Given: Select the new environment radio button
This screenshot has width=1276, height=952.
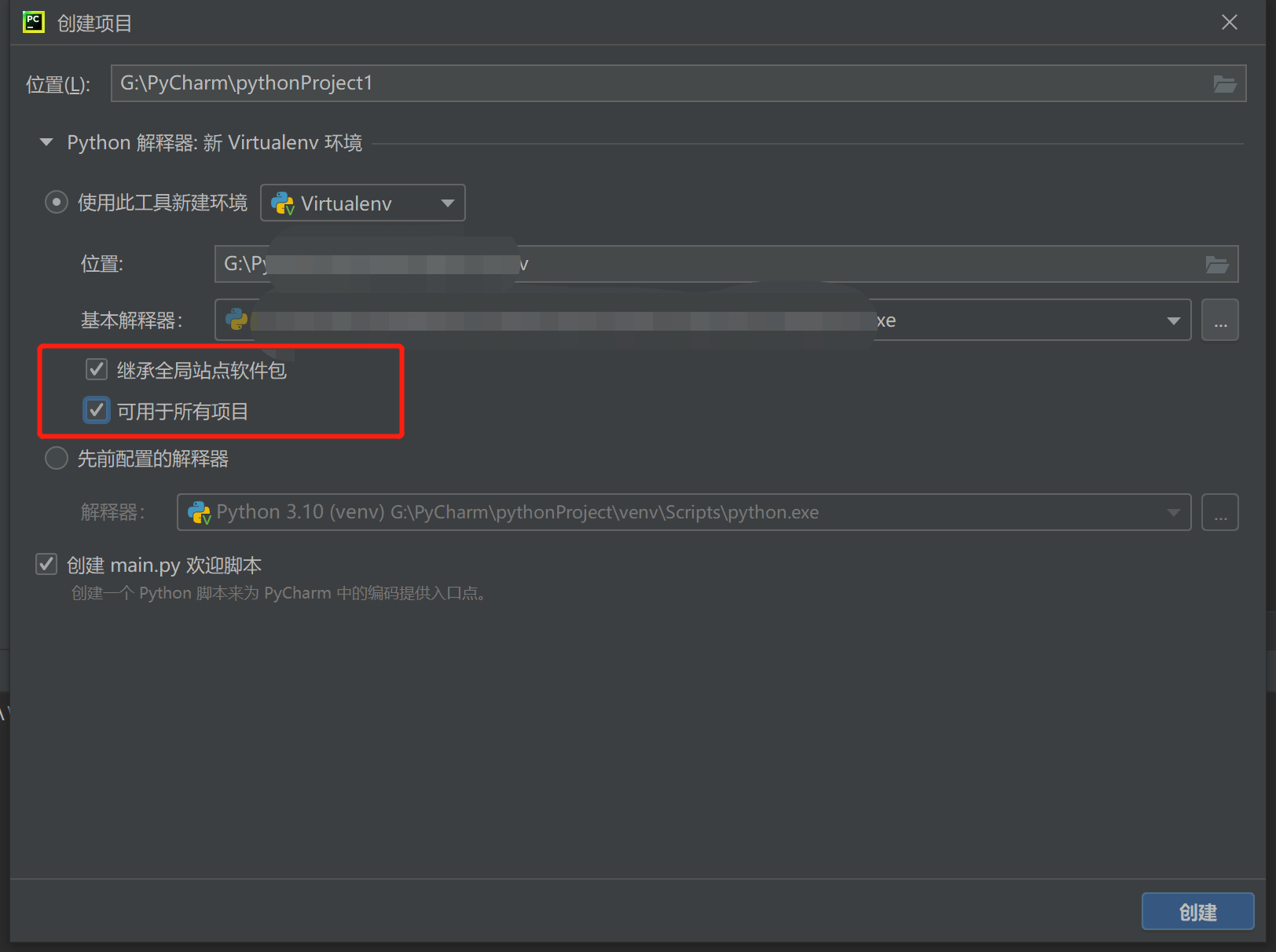Looking at the screenshot, I should tap(56, 203).
